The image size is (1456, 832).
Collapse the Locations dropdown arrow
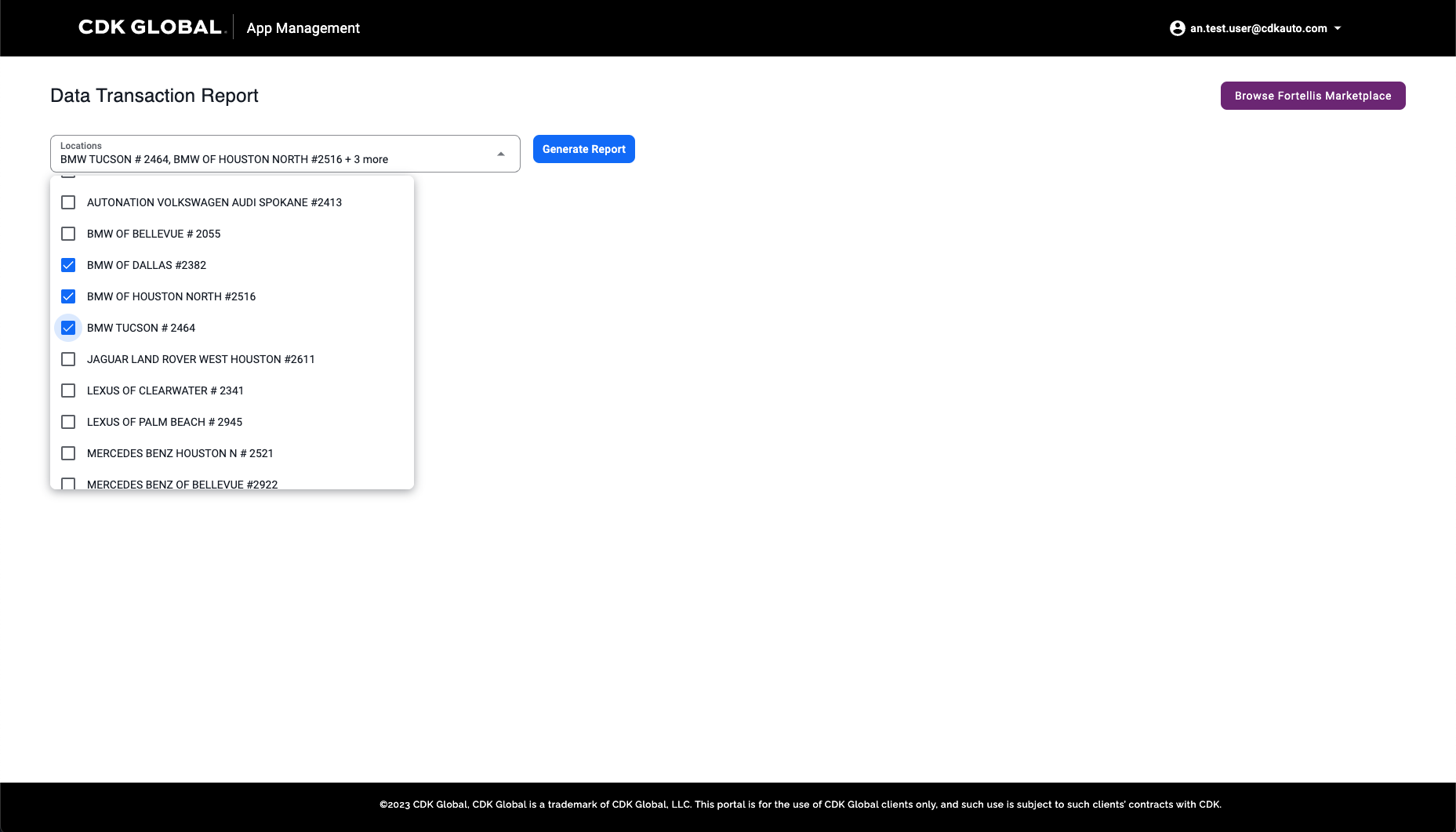pyautogui.click(x=501, y=154)
